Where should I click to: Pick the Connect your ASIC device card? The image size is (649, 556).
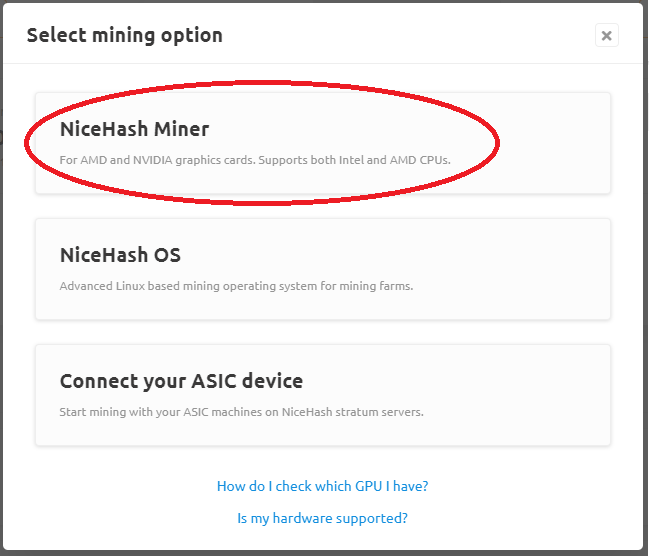322,395
